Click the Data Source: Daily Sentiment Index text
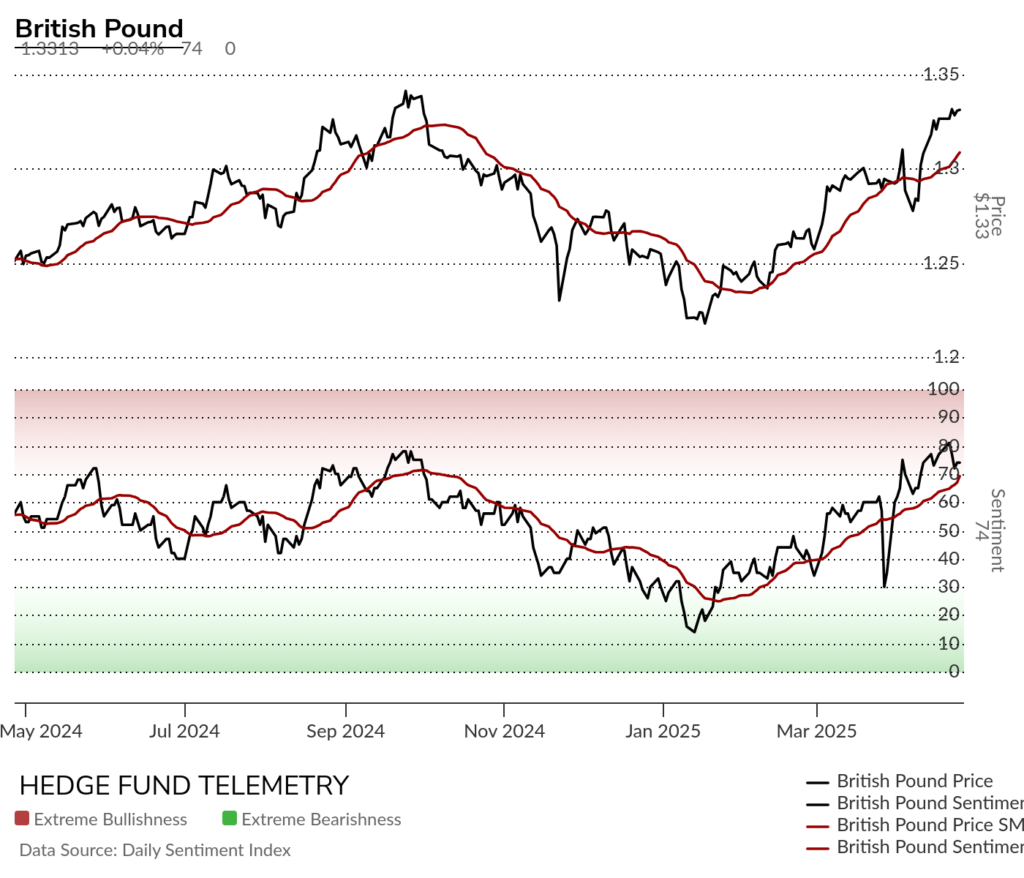This screenshot has height=878, width=1024. pos(155,850)
